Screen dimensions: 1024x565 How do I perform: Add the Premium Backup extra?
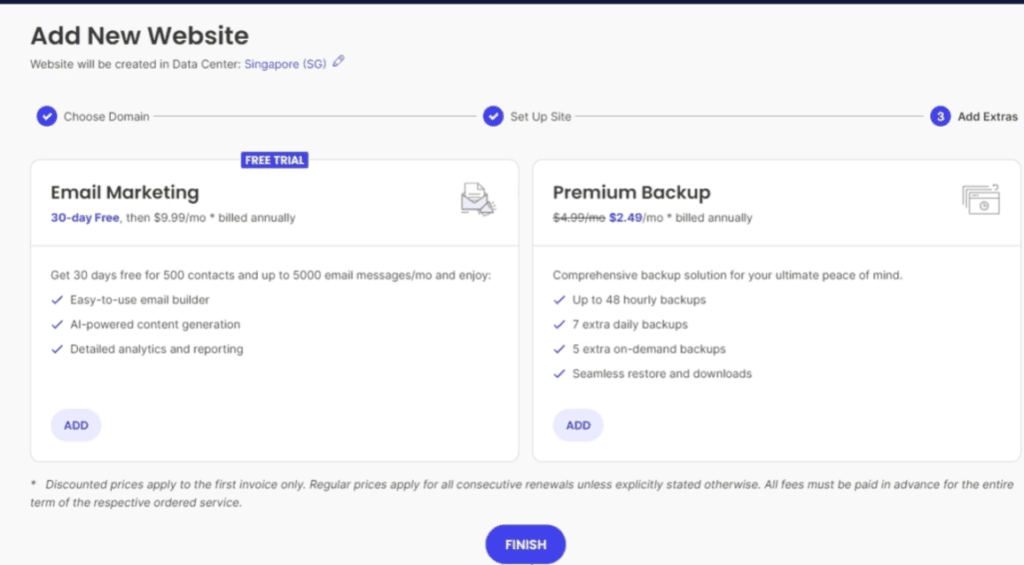tap(578, 425)
